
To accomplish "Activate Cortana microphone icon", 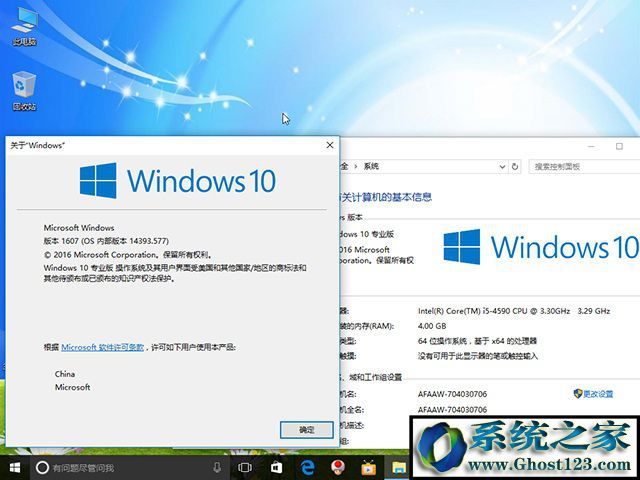I will (x=217, y=468).
